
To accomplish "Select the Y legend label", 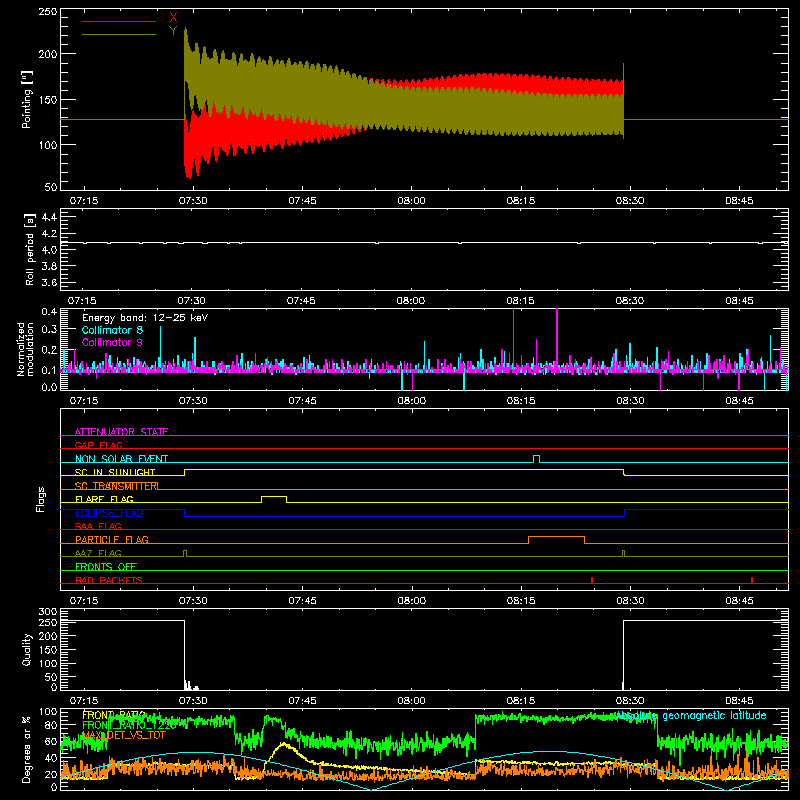I will tap(173, 31).
